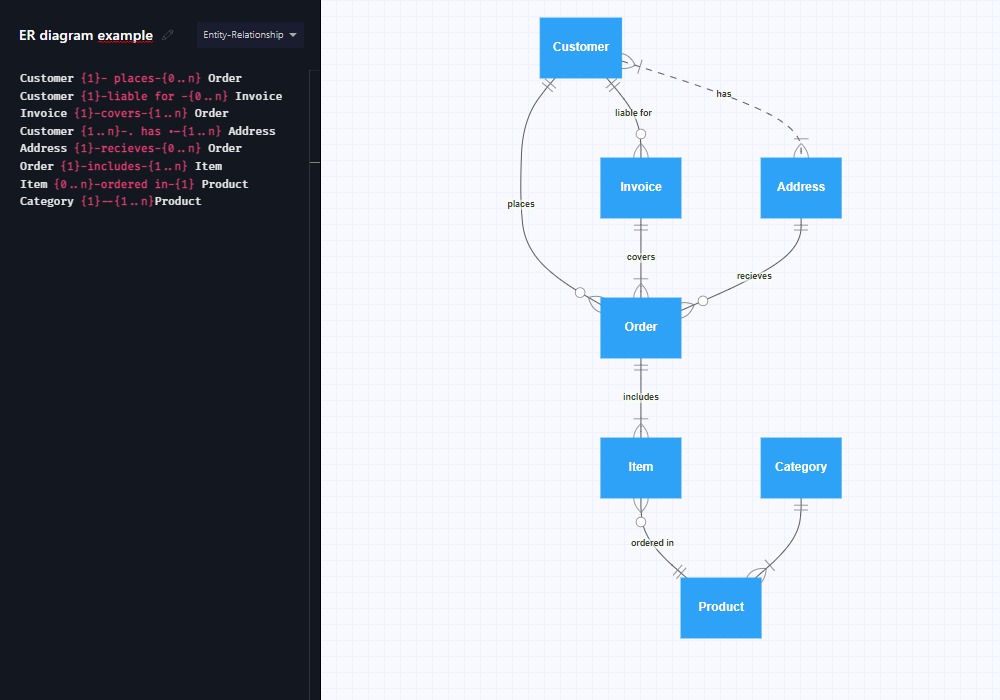Click the 'recieves' relationship label

(x=754, y=276)
